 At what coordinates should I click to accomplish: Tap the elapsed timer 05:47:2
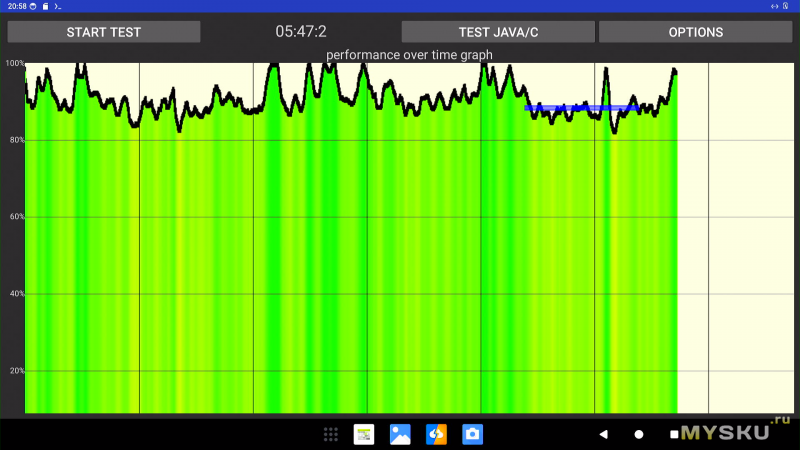click(301, 32)
